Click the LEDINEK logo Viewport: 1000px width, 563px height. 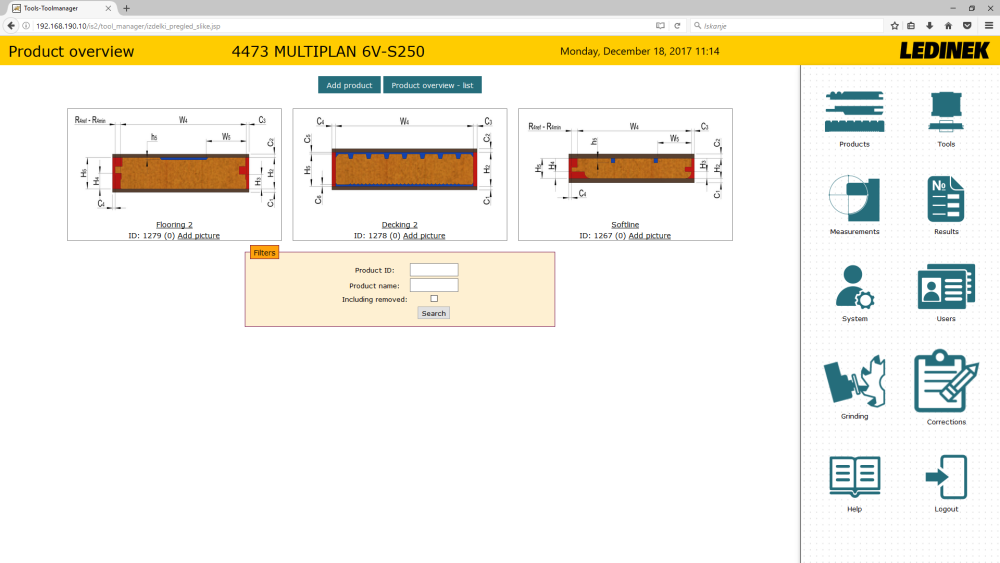tap(945, 50)
